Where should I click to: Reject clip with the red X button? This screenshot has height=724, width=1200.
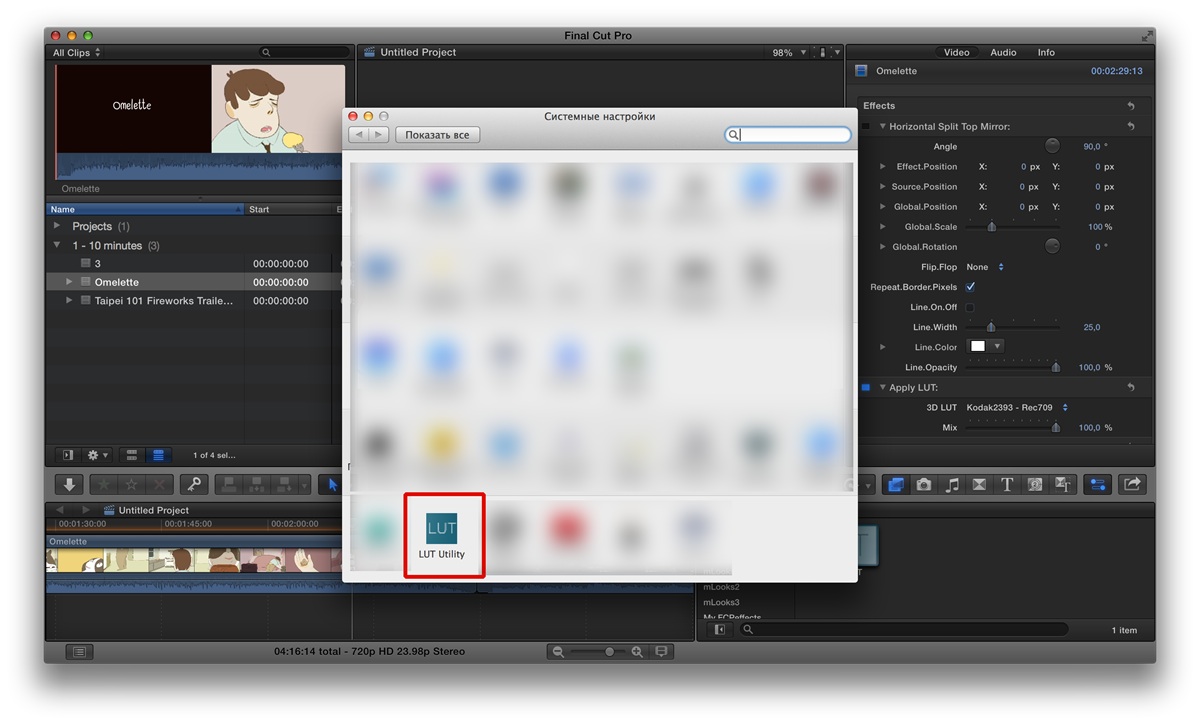[160, 484]
